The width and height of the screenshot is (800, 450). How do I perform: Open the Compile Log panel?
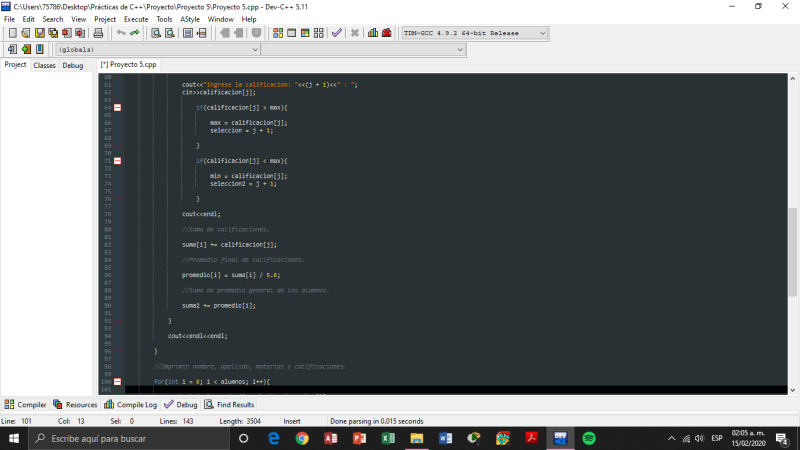[x=131, y=404]
